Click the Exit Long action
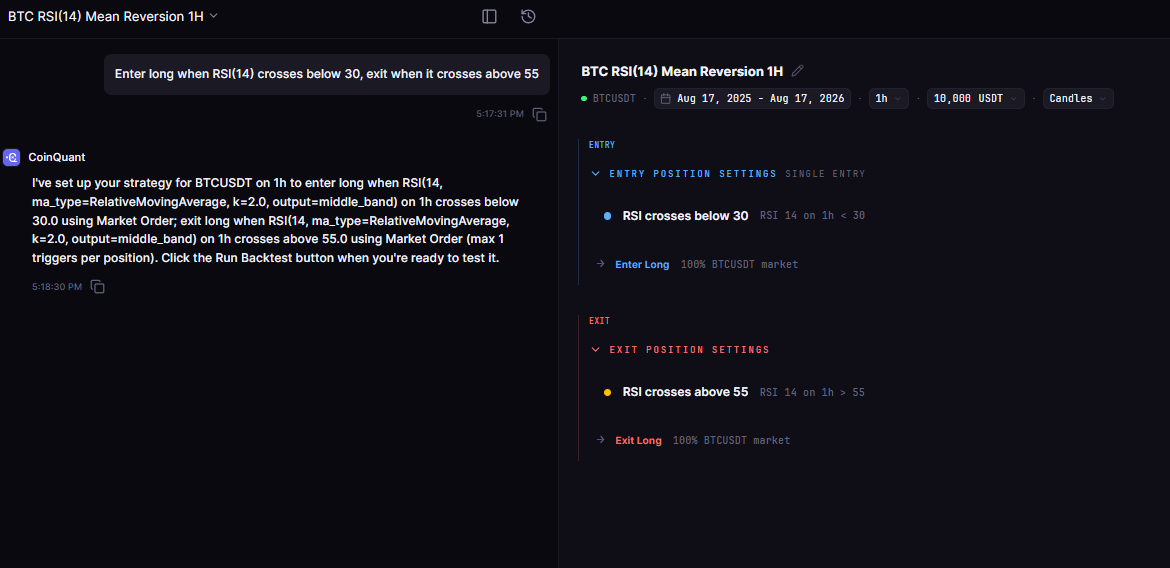1170x568 pixels. pos(638,440)
